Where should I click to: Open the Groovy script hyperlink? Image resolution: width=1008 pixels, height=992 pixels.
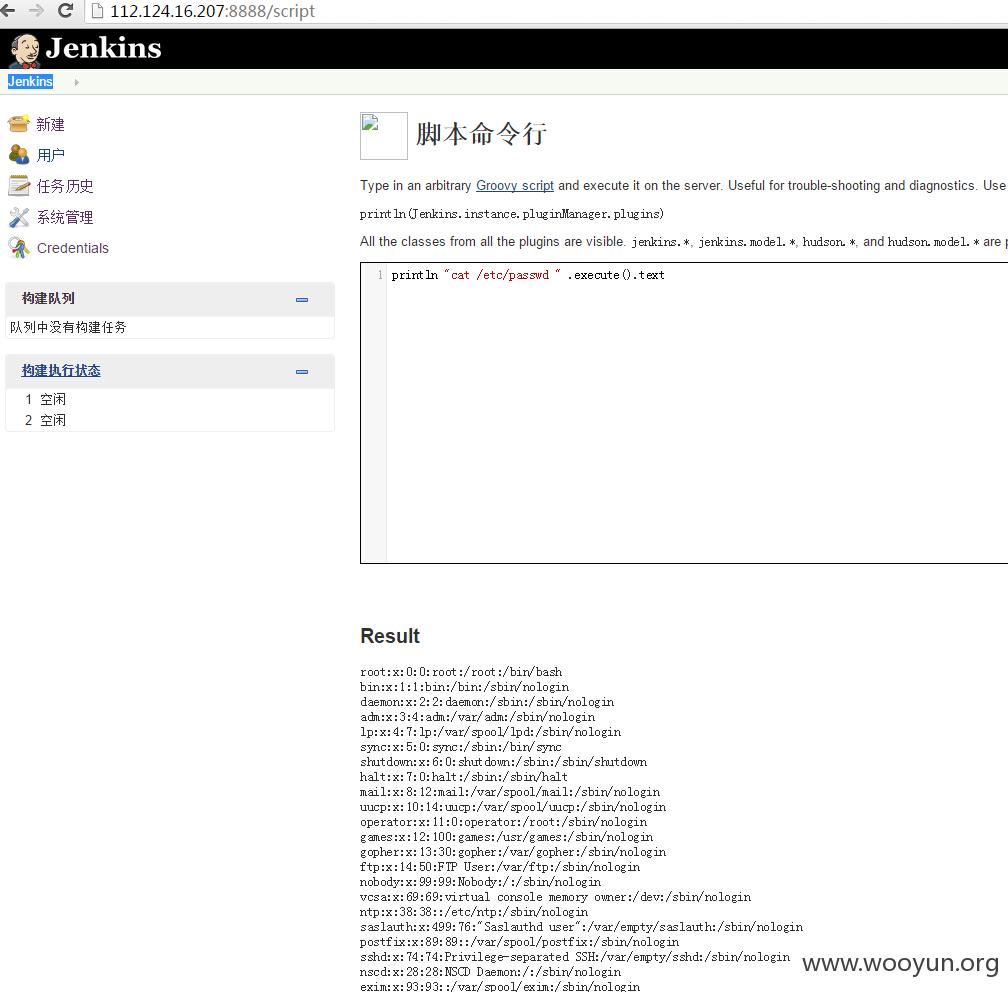[x=514, y=185]
